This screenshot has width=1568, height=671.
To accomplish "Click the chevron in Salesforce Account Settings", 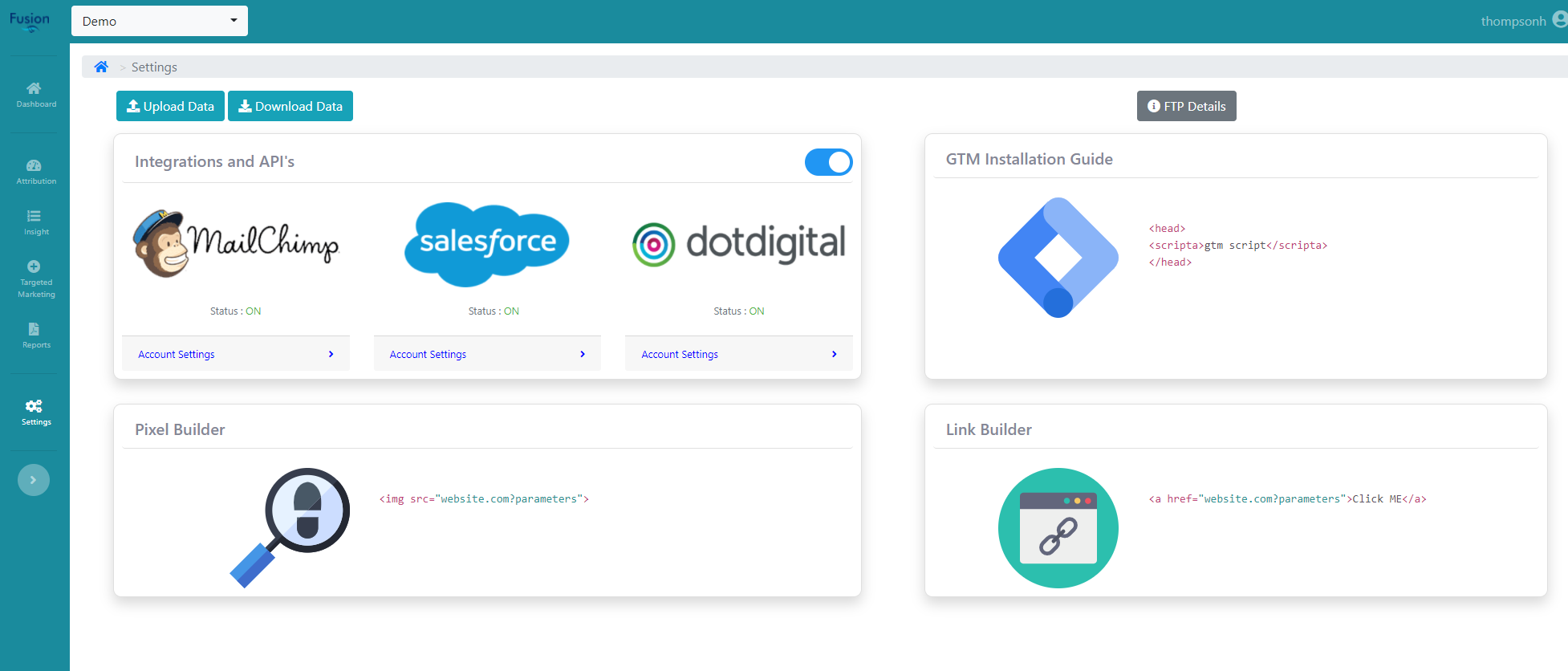I will 583,354.
